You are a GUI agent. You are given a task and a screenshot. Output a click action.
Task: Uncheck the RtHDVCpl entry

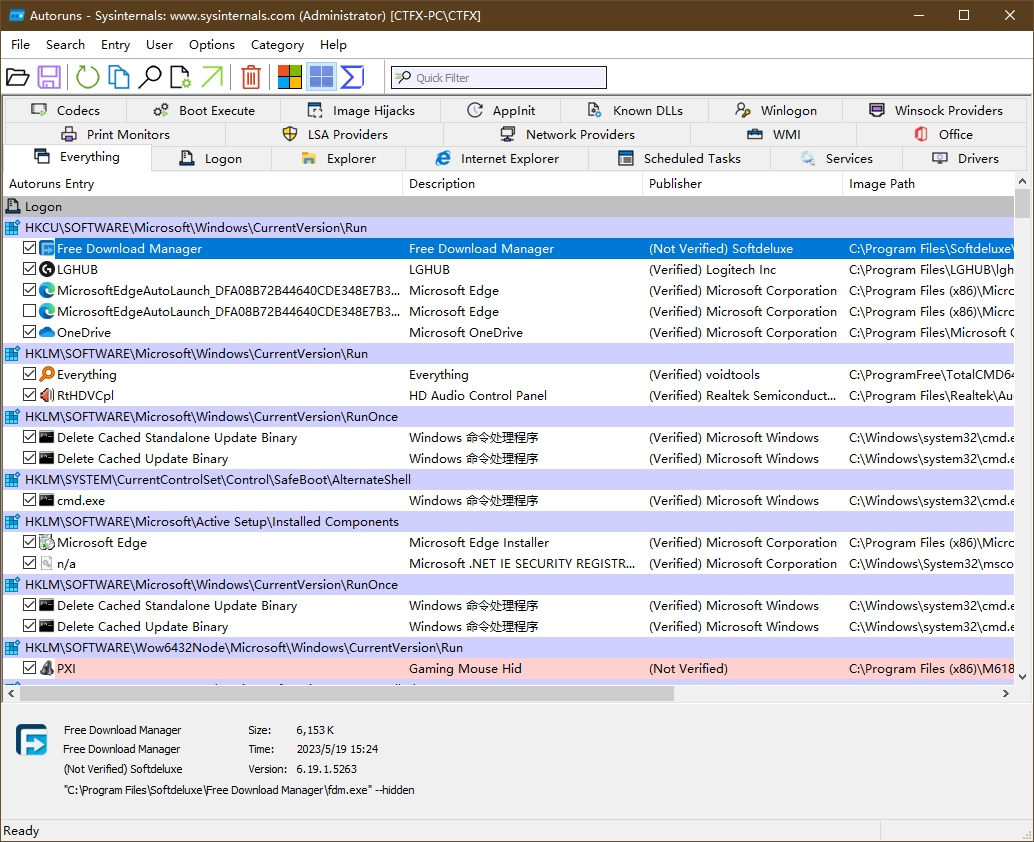coord(29,394)
